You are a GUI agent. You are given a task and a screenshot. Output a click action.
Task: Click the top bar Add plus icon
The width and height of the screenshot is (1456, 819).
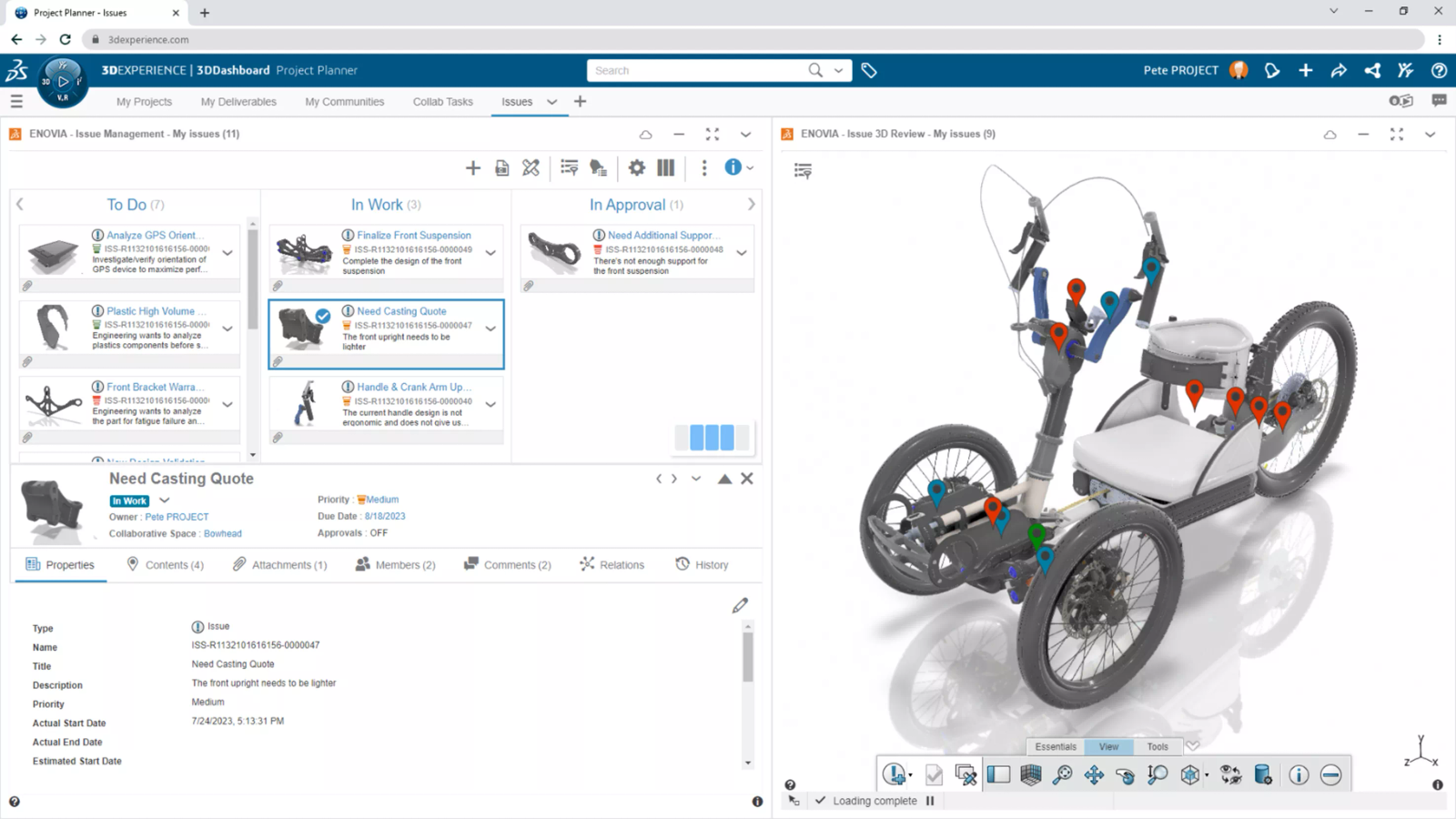click(x=1305, y=70)
